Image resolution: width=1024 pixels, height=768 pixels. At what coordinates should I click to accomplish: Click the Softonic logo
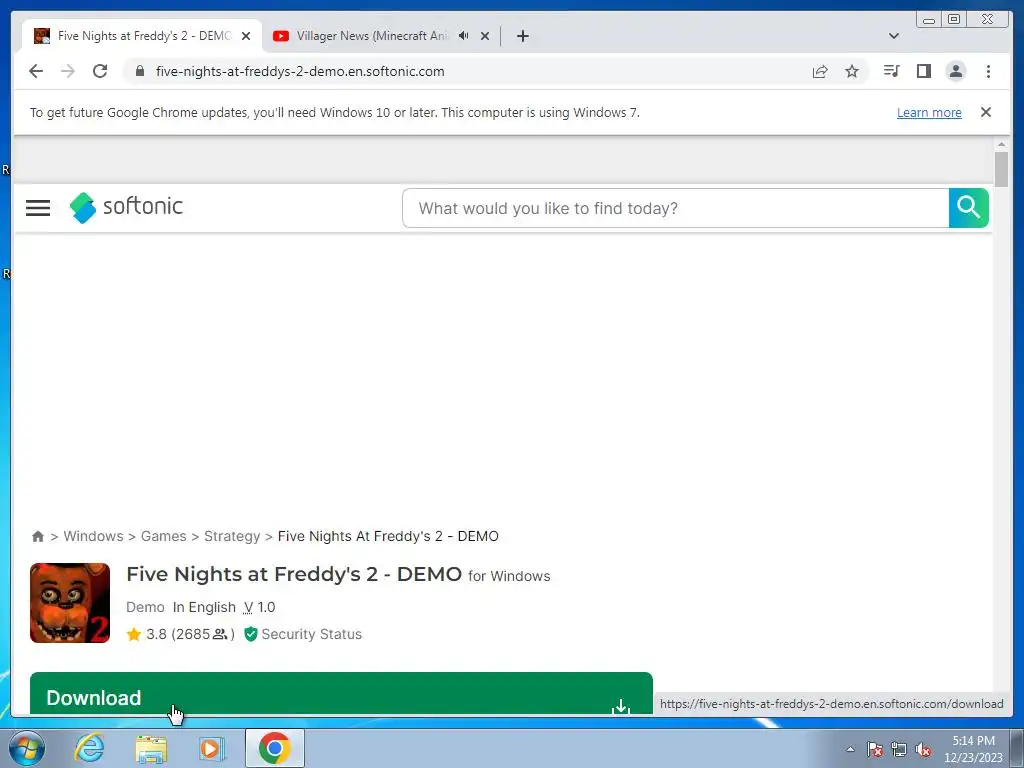coord(126,207)
